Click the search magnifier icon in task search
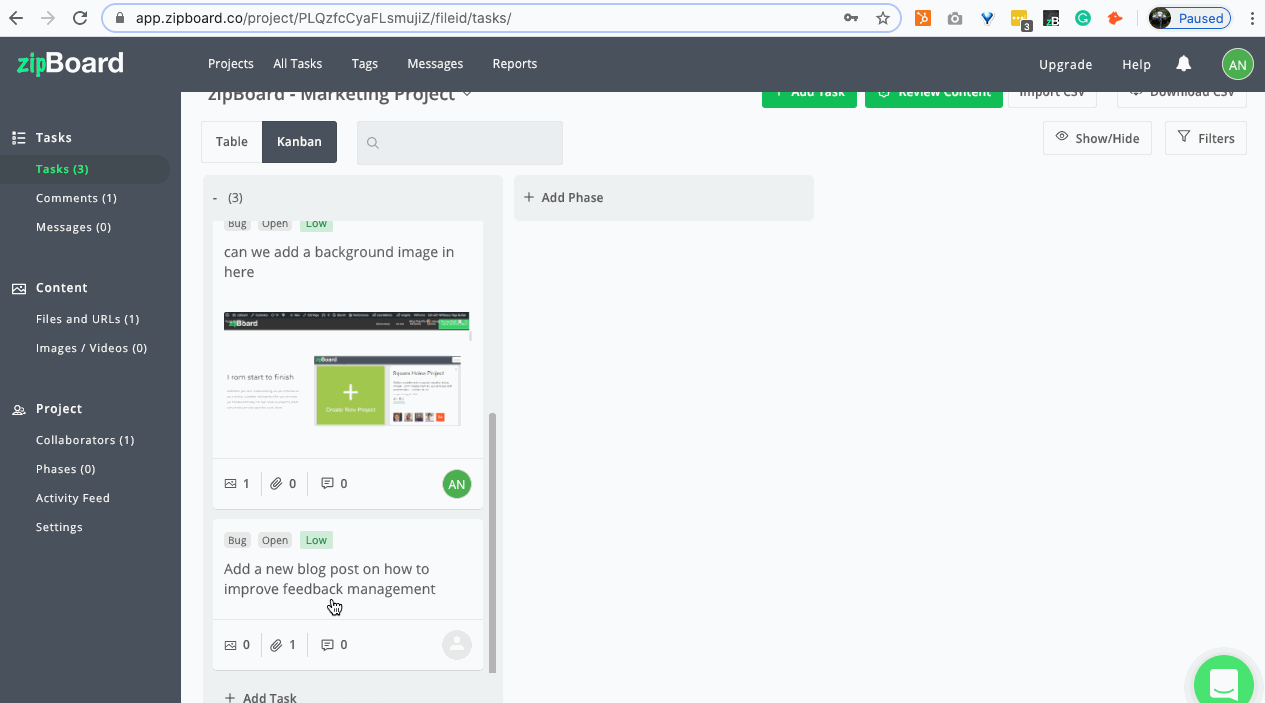Screen dimensions: 1265x703 (x=373, y=143)
